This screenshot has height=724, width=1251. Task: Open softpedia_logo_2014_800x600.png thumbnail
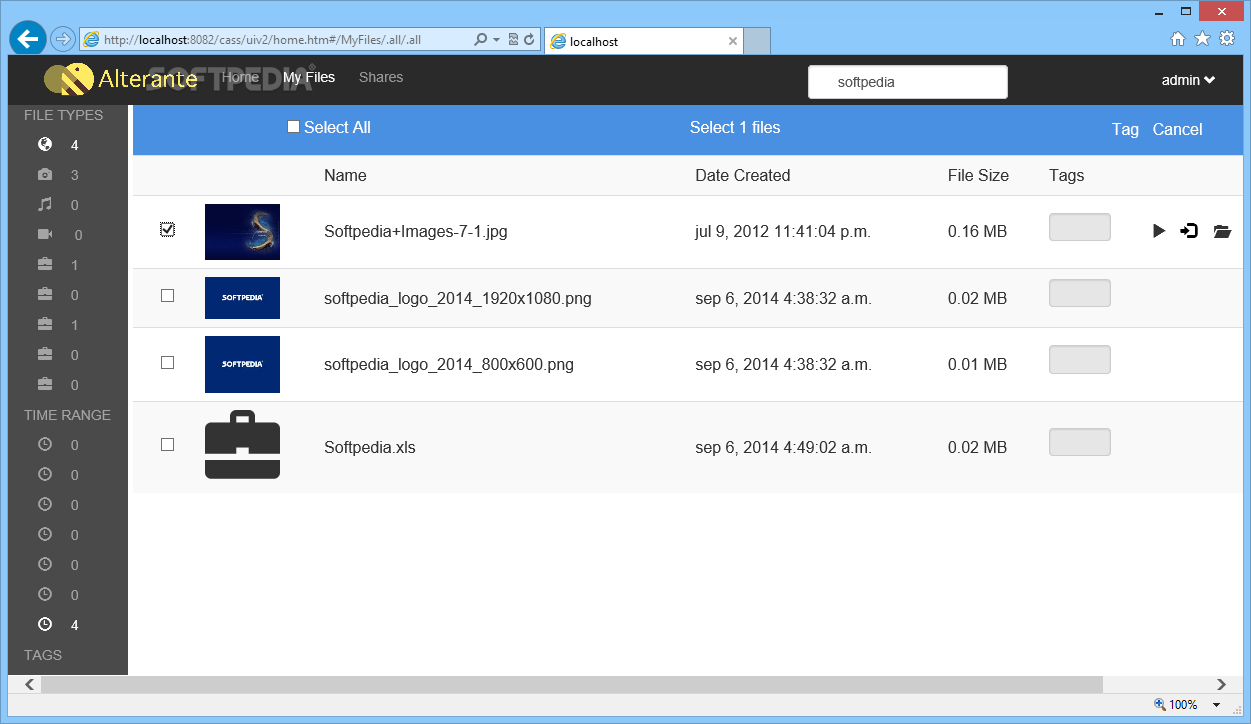(242, 364)
